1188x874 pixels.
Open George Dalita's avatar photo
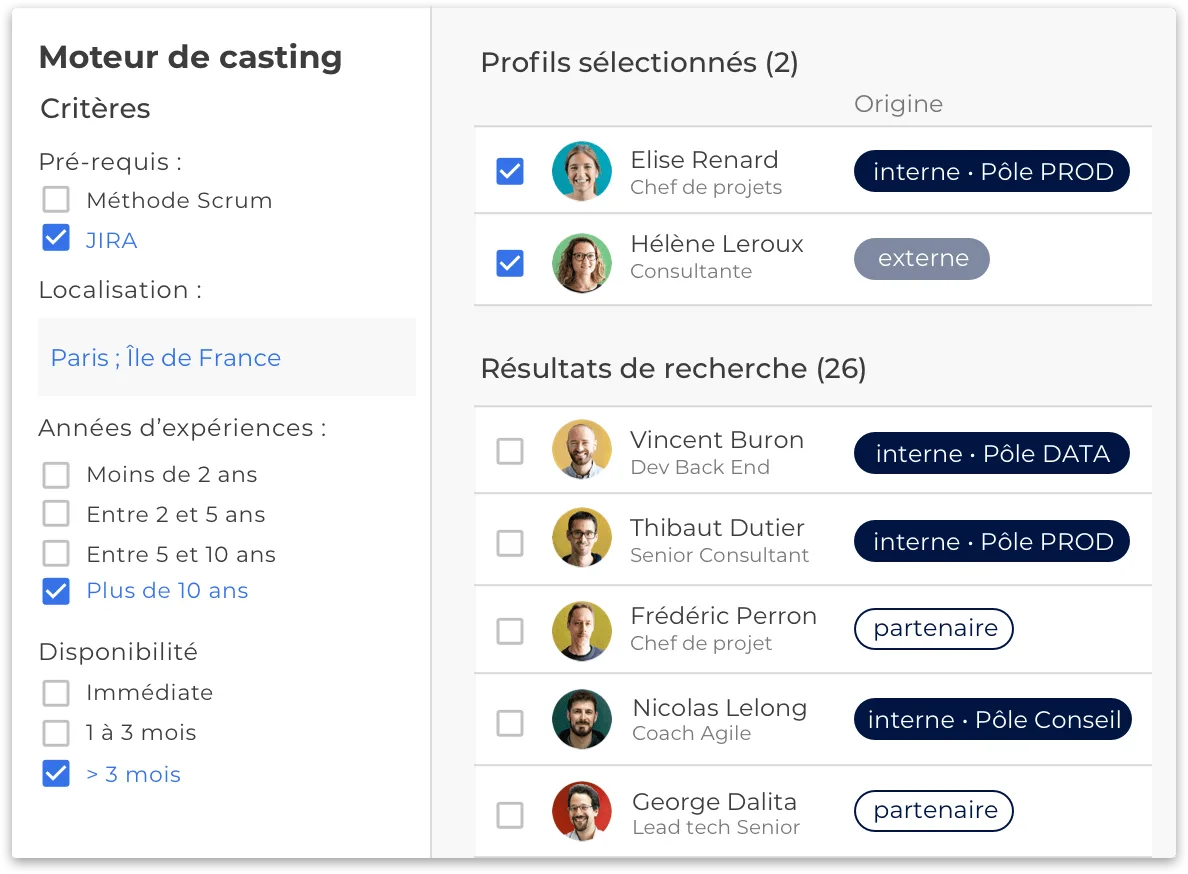(582, 812)
